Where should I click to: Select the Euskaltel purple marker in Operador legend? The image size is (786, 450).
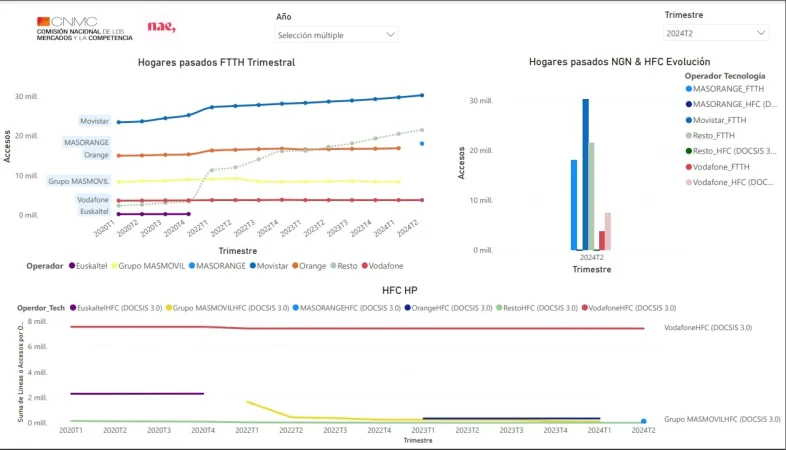(x=73, y=266)
